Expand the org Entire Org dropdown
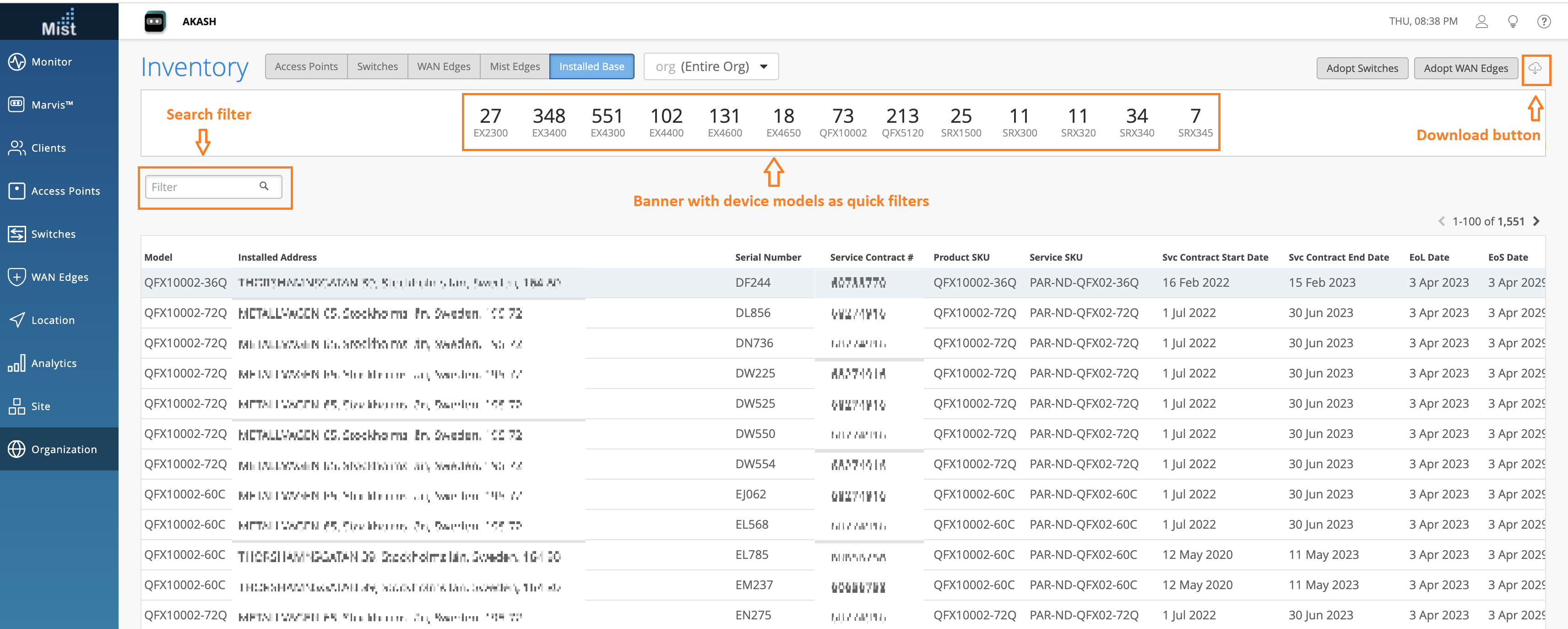The height and width of the screenshot is (629, 1568). tap(711, 66)
